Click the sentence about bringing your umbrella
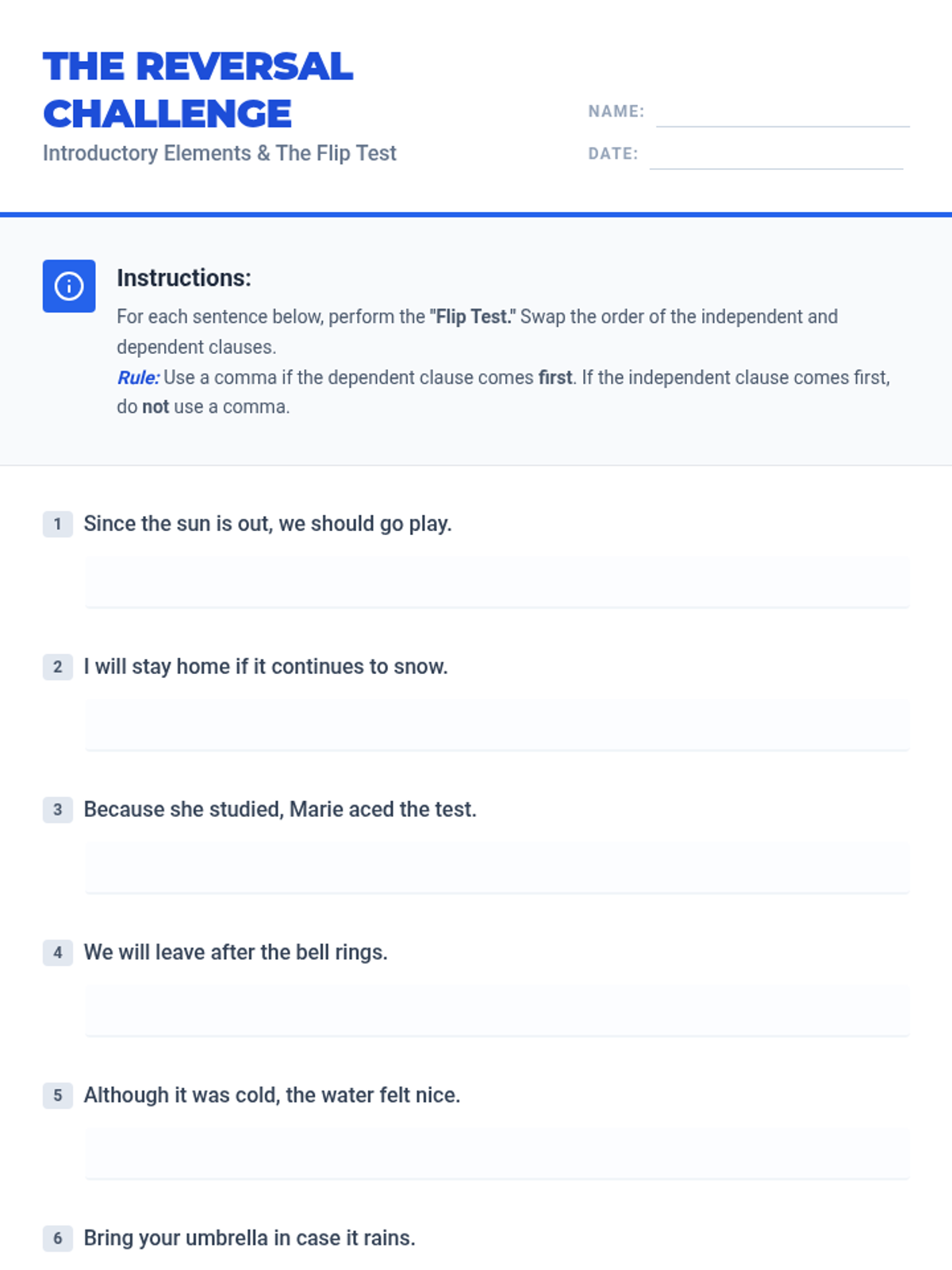Screen dimensions: 952x1270 click(249, 1238)
